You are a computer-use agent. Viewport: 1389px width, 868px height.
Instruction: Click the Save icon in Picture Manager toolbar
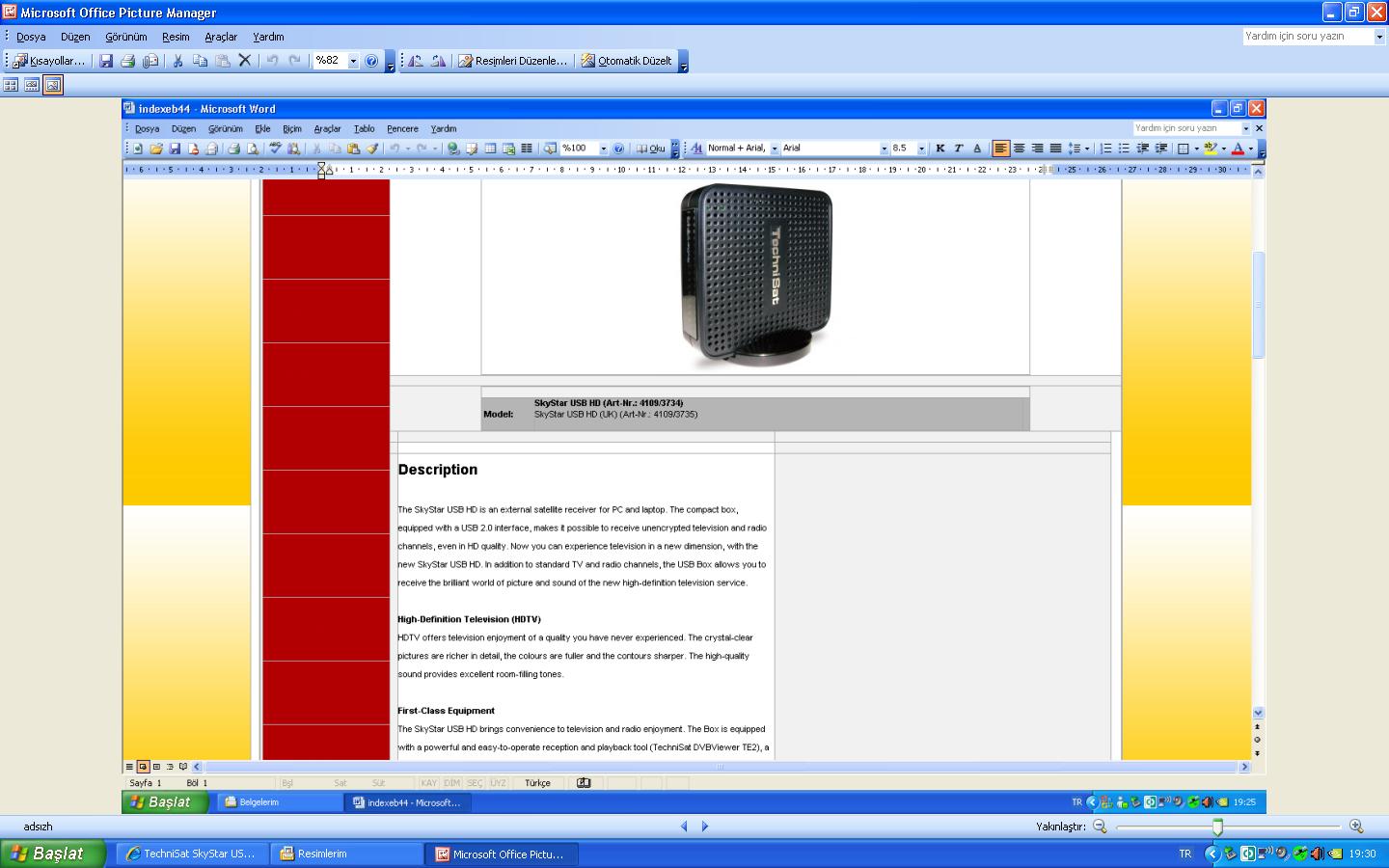[106, 61]
